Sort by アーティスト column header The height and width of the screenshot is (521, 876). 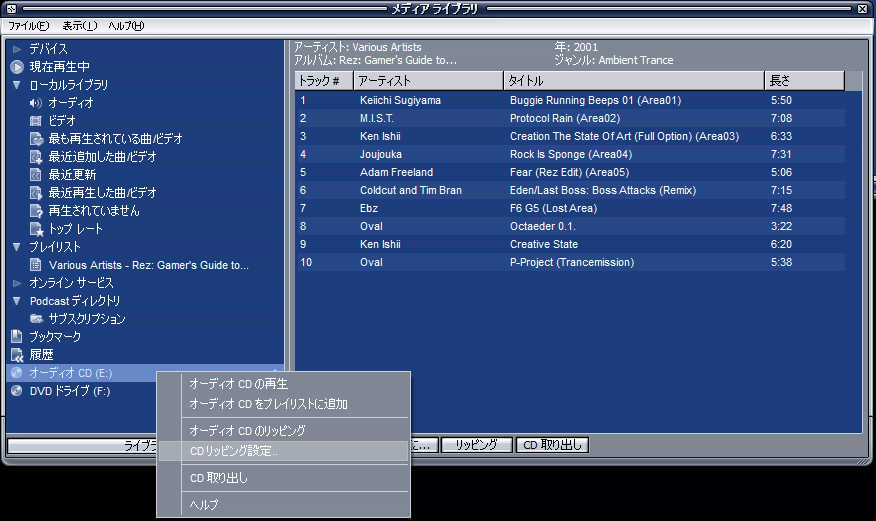[429, 81]
